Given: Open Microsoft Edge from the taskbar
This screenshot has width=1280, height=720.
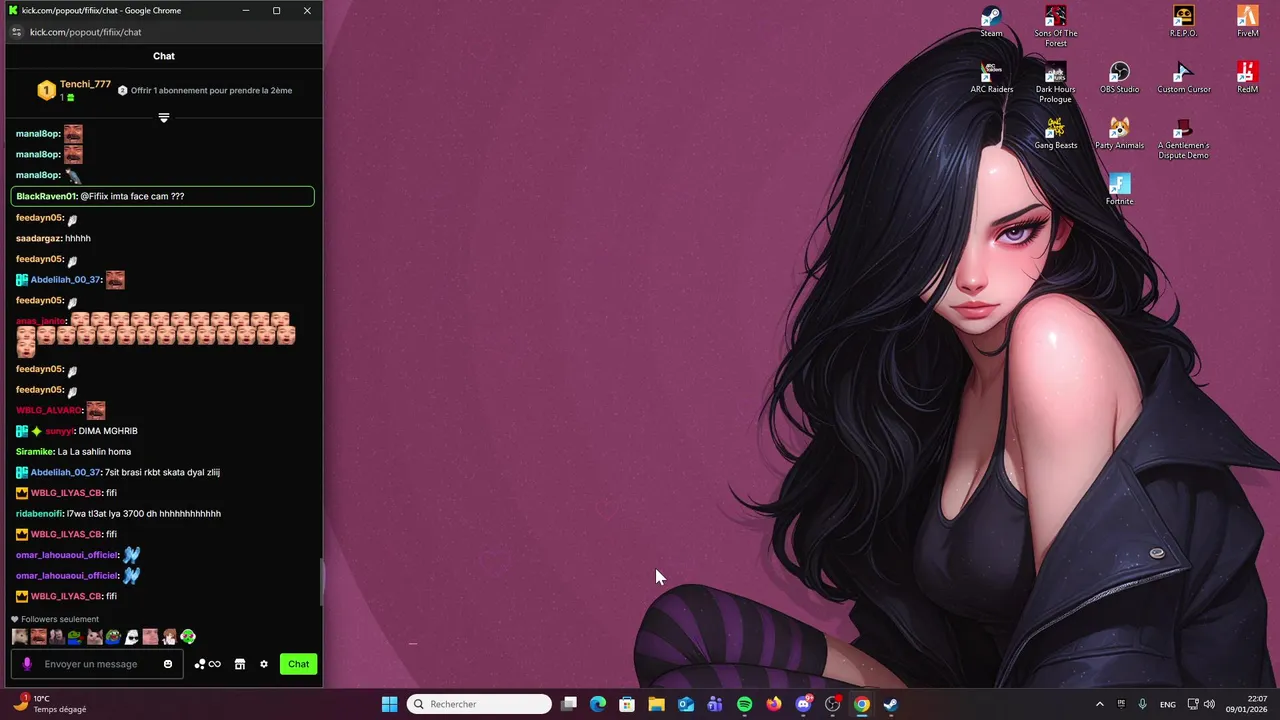Looking at the screenshot, I should [x=598, y=704].
